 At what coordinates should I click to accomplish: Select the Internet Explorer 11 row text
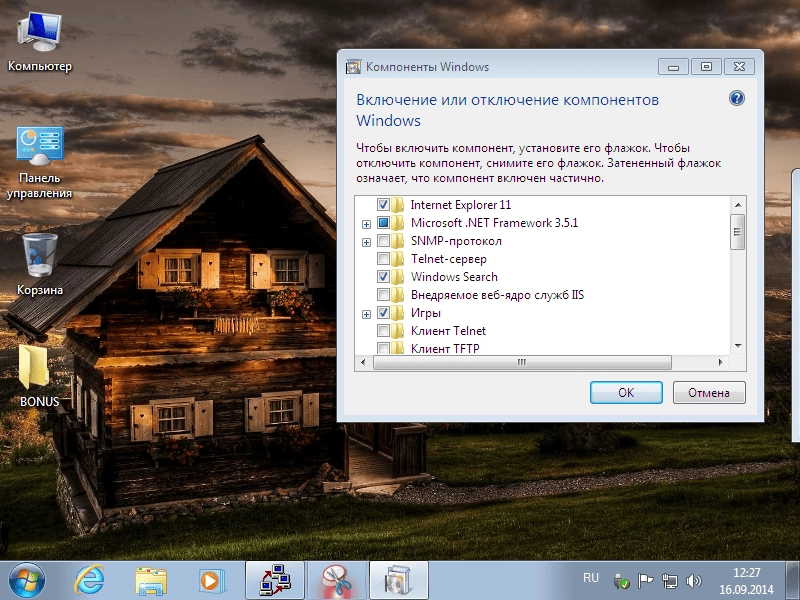coord(461,205)
